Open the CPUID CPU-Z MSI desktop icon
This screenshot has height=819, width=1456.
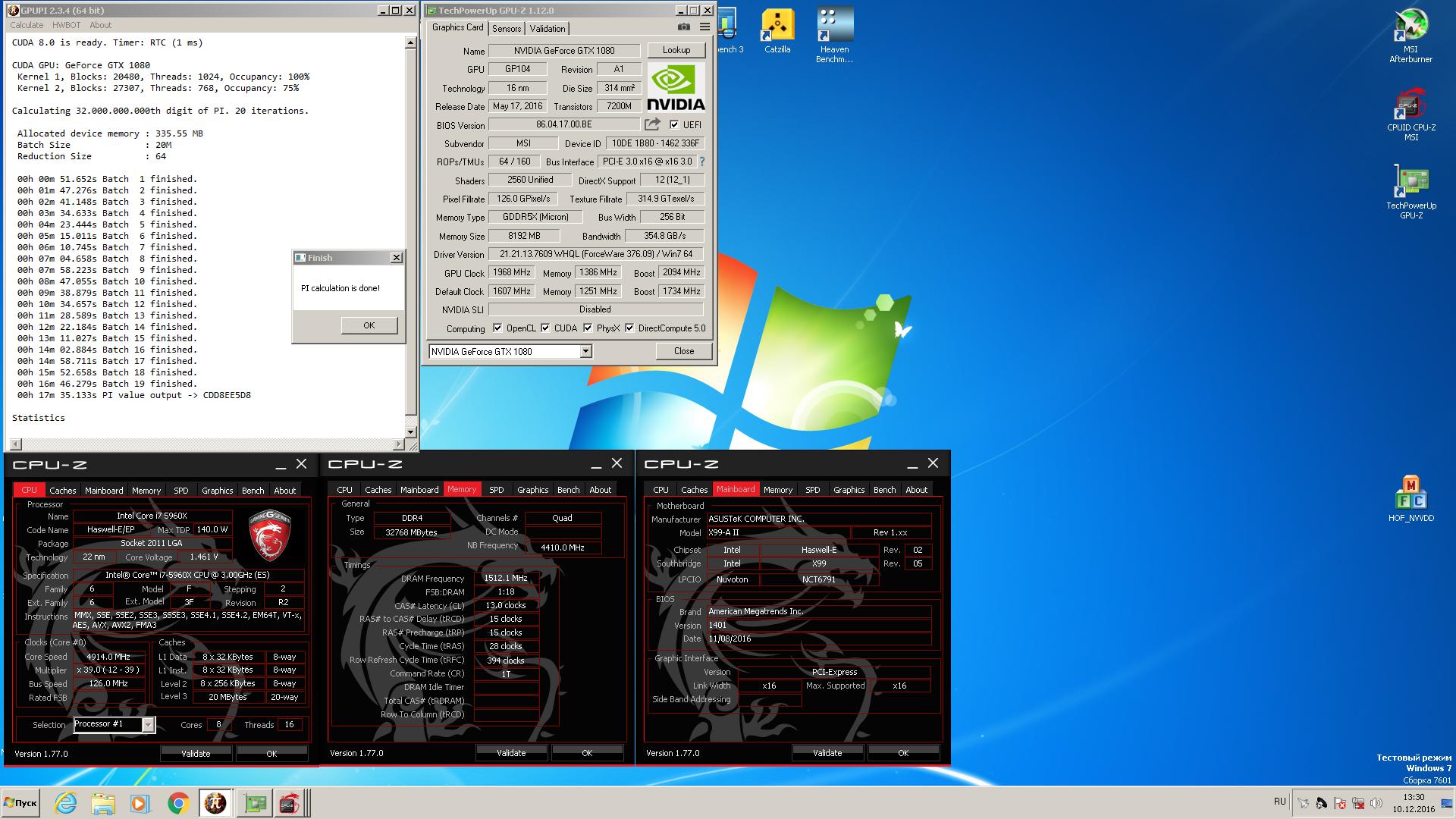coord(1410,114)
